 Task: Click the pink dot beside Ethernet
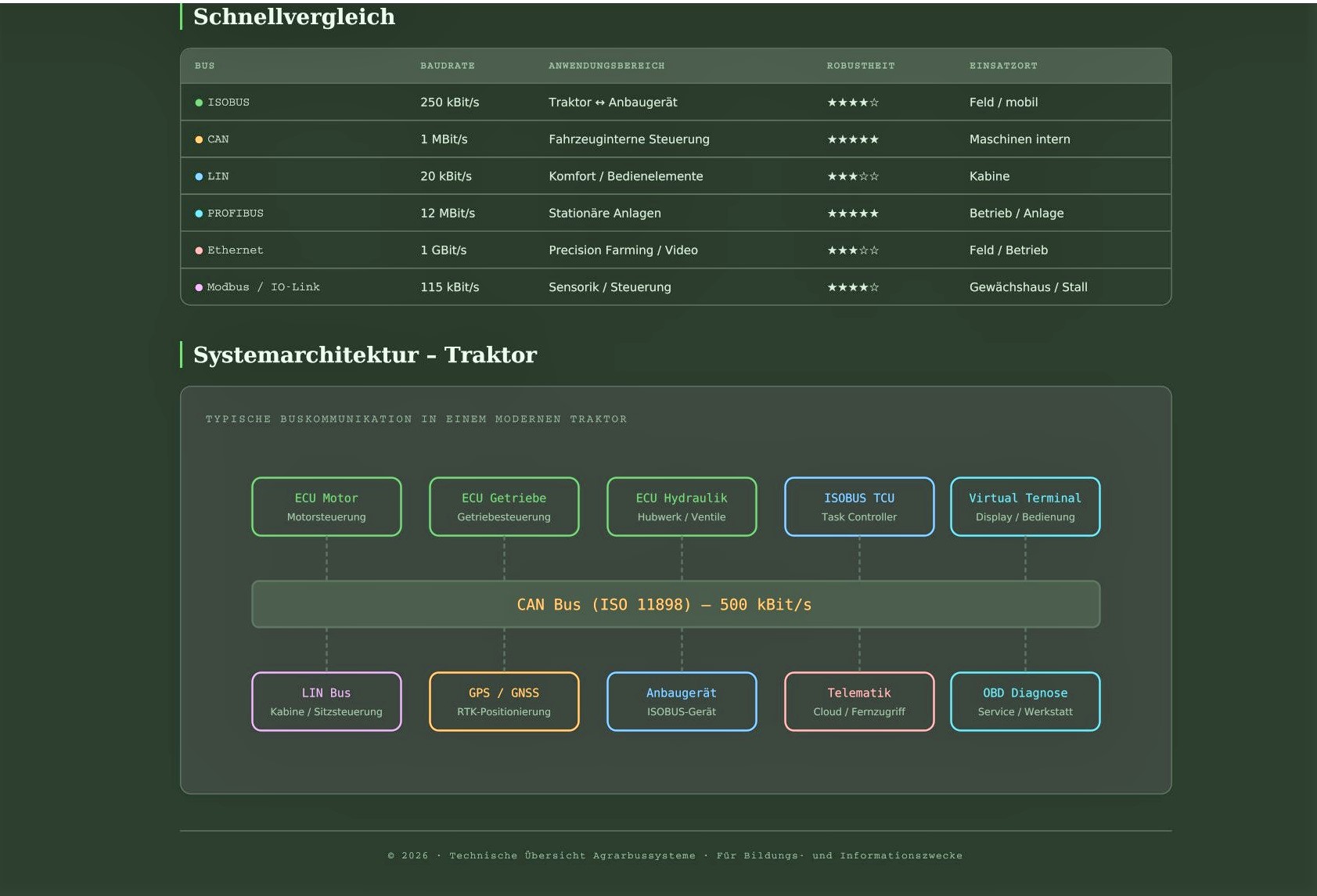(199, 250)
